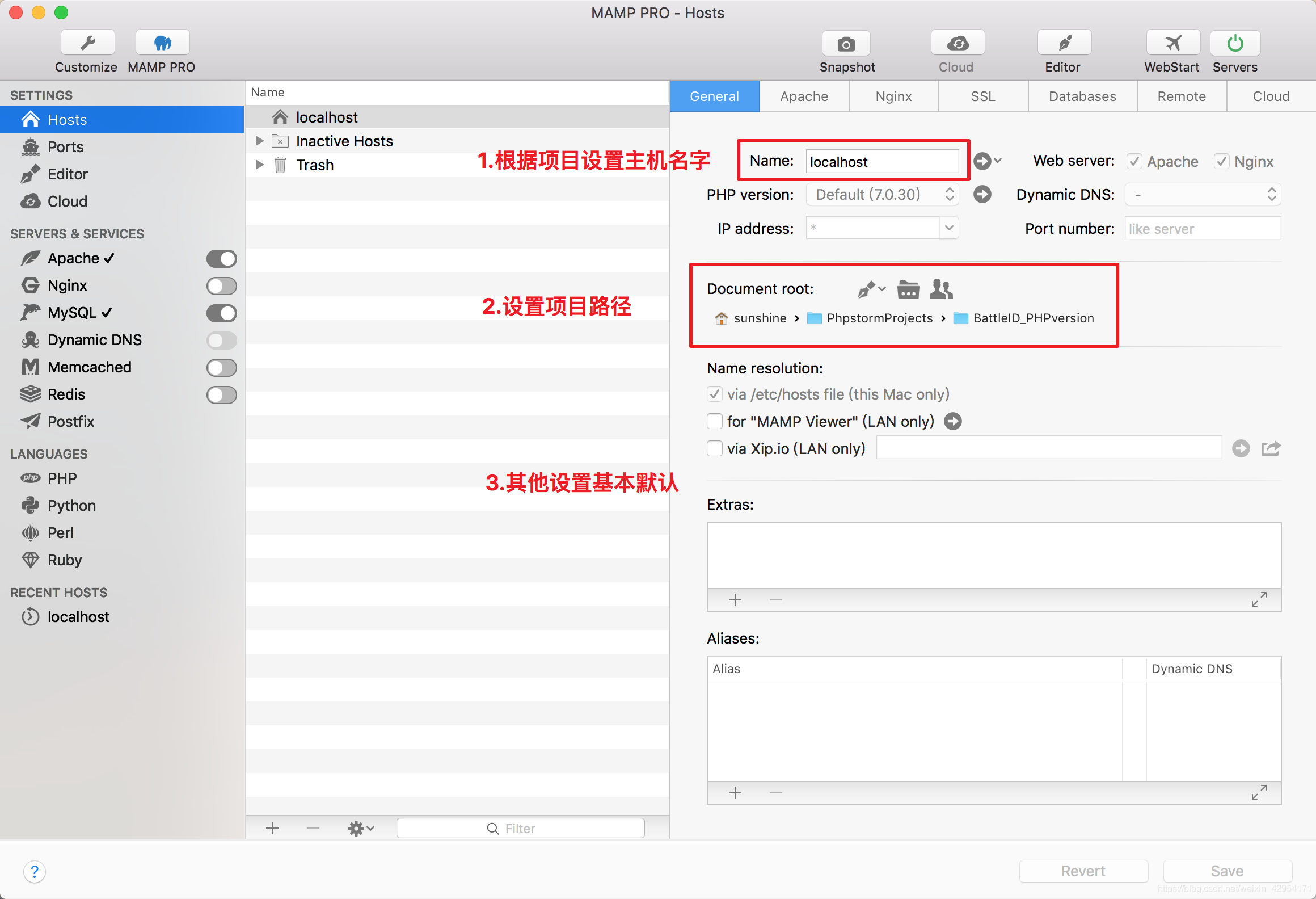Open Dynamic DNS service settings

(x=94, y=340)
